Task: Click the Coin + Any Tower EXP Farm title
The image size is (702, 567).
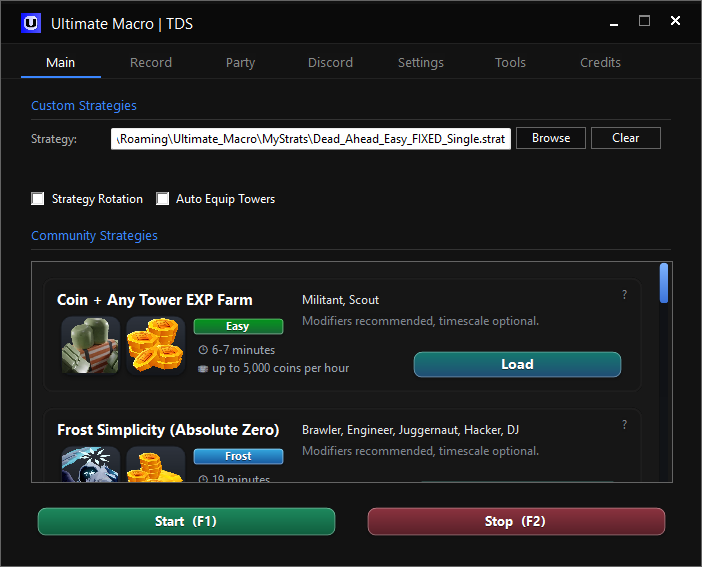Action: [154, 300]
